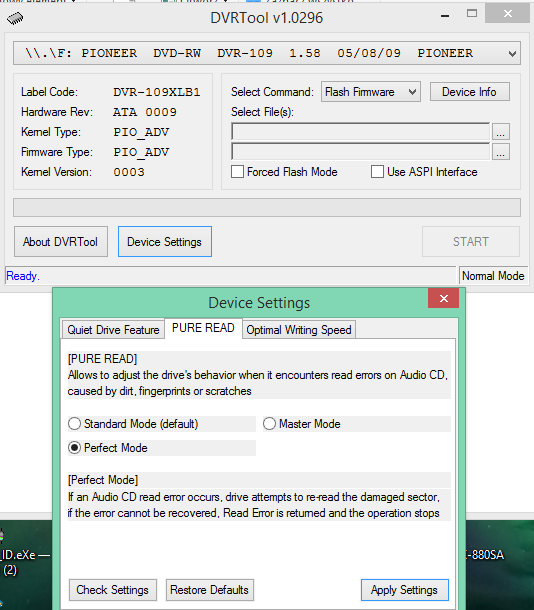
Task: Switch to the PURE READ tab
Action: tap(203, 328)
